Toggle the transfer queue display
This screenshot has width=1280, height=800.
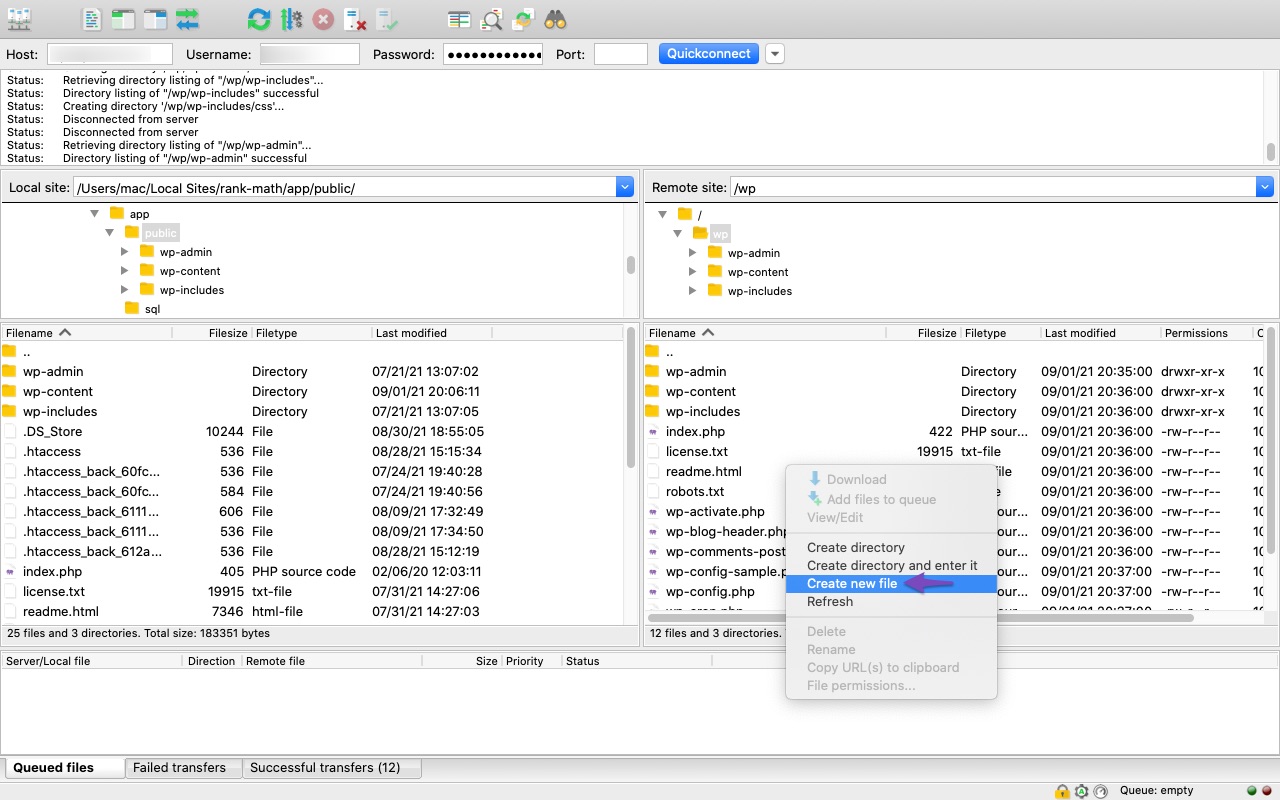pos(187,18)
